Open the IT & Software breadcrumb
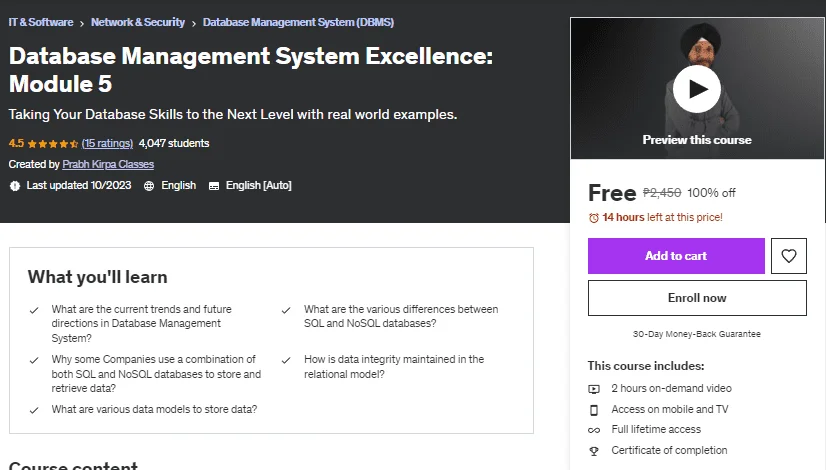The width and height of the screenshot is (826, 470). pos(41,22)
